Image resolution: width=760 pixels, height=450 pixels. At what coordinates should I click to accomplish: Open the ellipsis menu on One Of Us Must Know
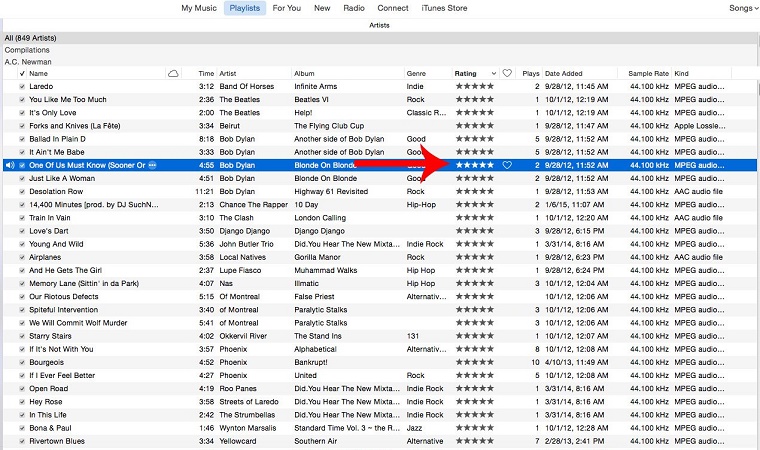152,165
